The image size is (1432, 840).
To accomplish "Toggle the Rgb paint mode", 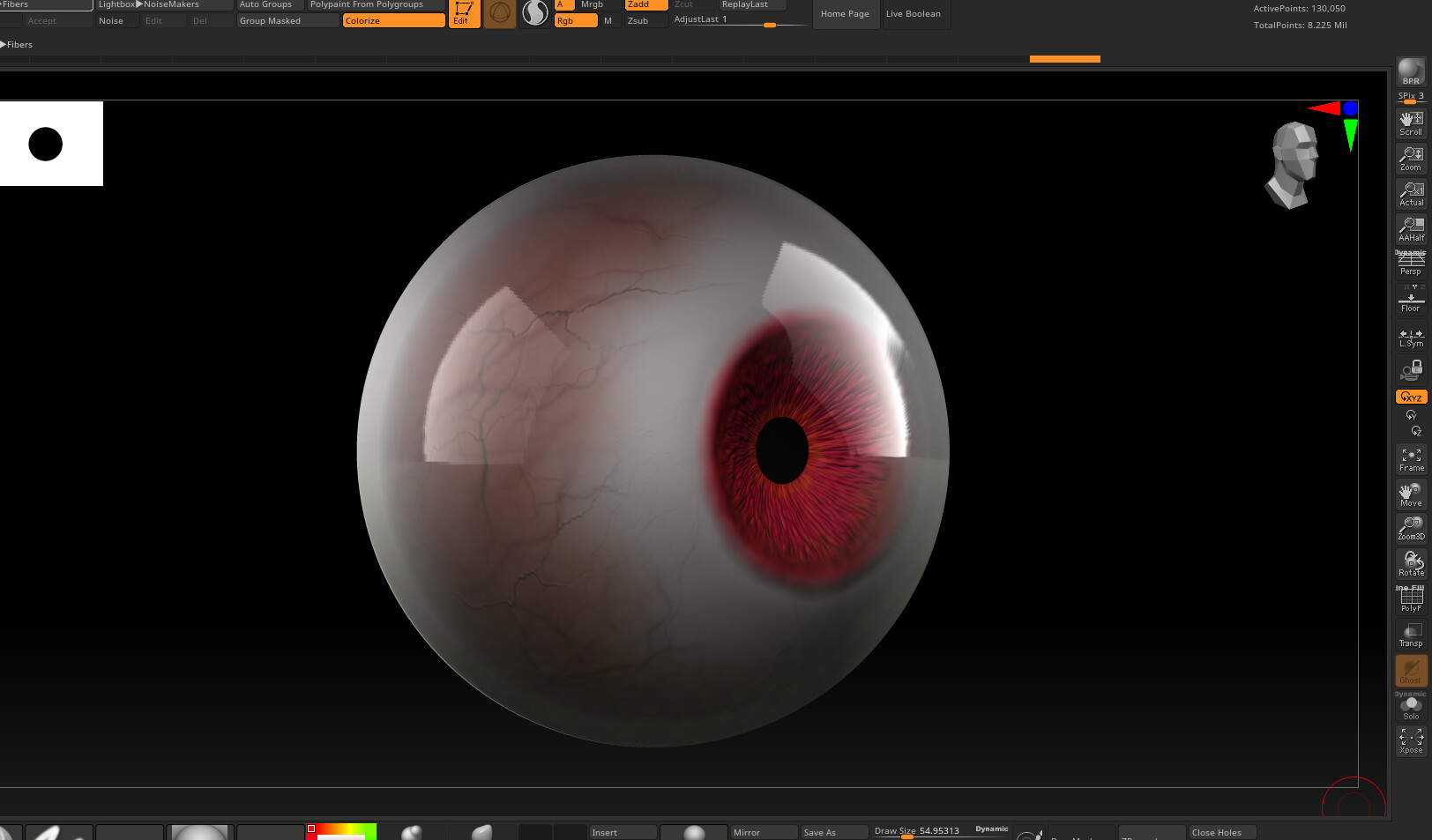I will 575,20.
